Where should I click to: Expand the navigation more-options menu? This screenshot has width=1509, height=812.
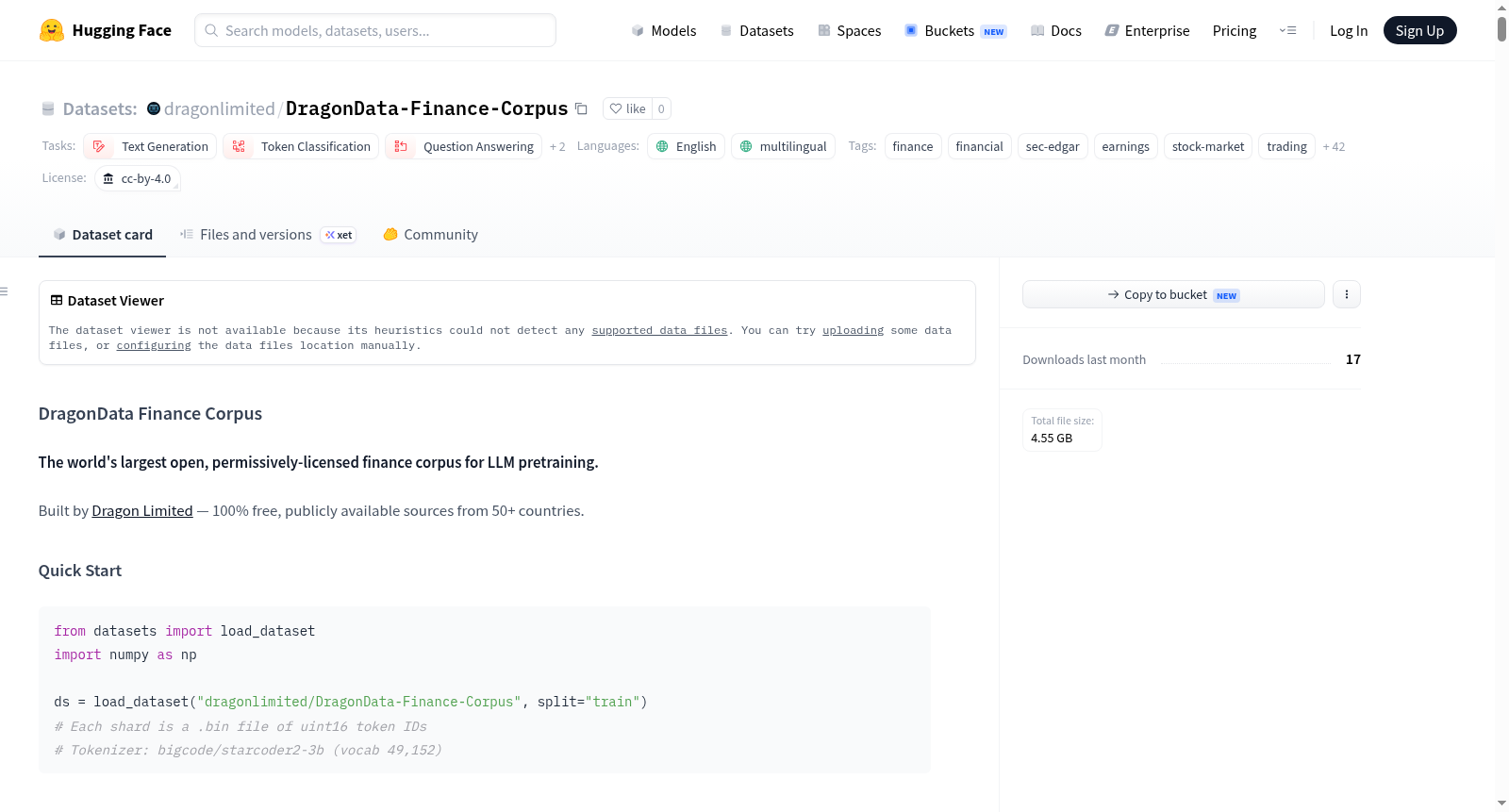click(1287, 30)
